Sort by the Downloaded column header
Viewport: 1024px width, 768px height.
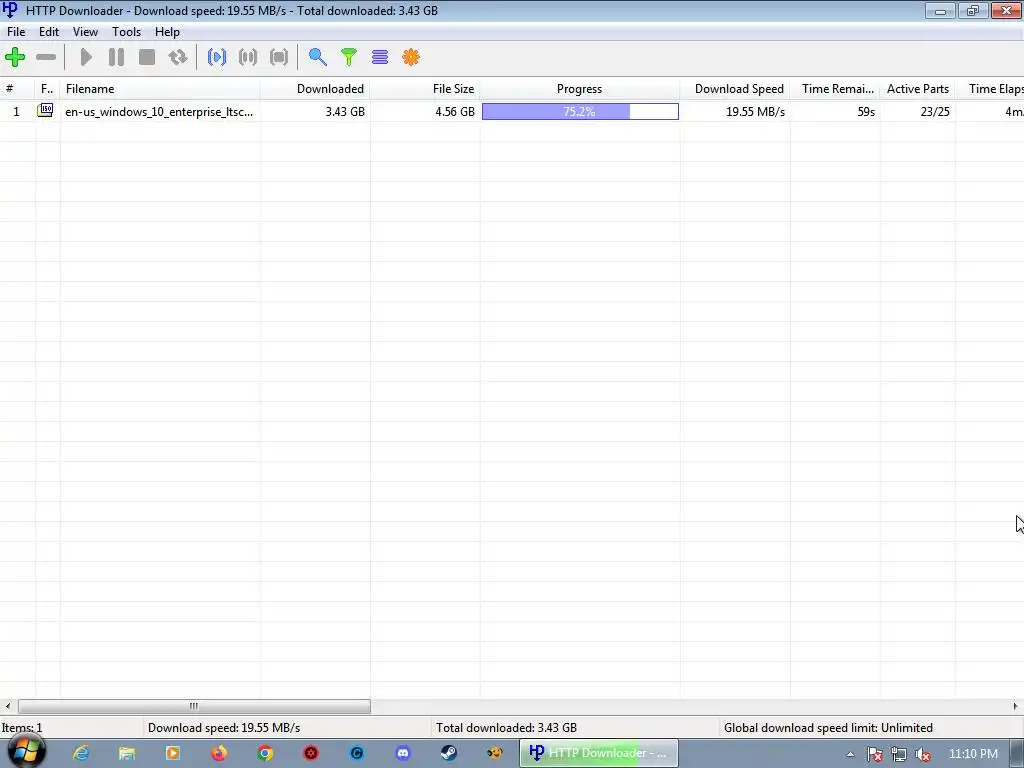click(x=315, y=89)
